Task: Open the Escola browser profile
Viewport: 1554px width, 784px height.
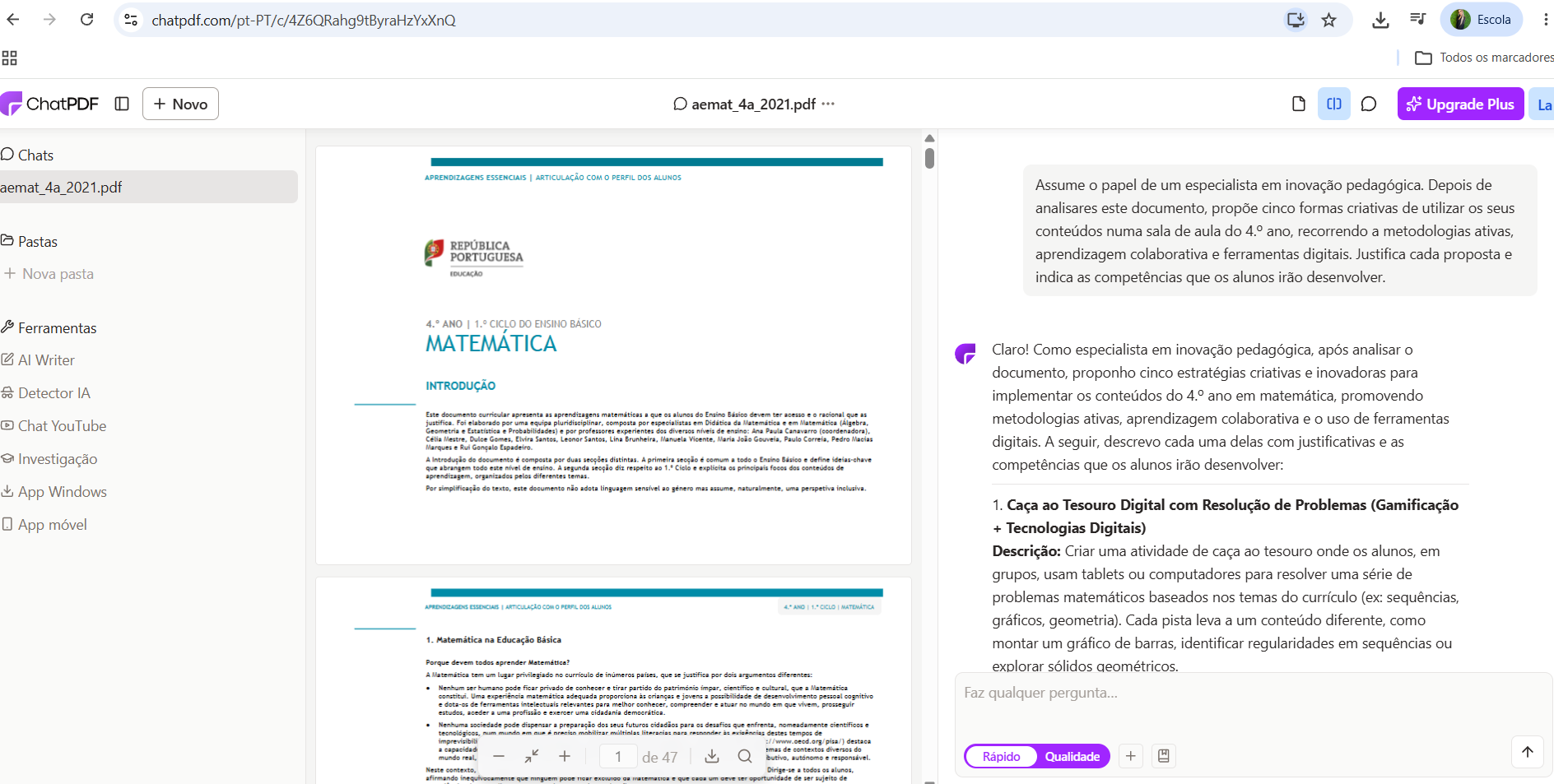Action: [x=1481, y=20]
